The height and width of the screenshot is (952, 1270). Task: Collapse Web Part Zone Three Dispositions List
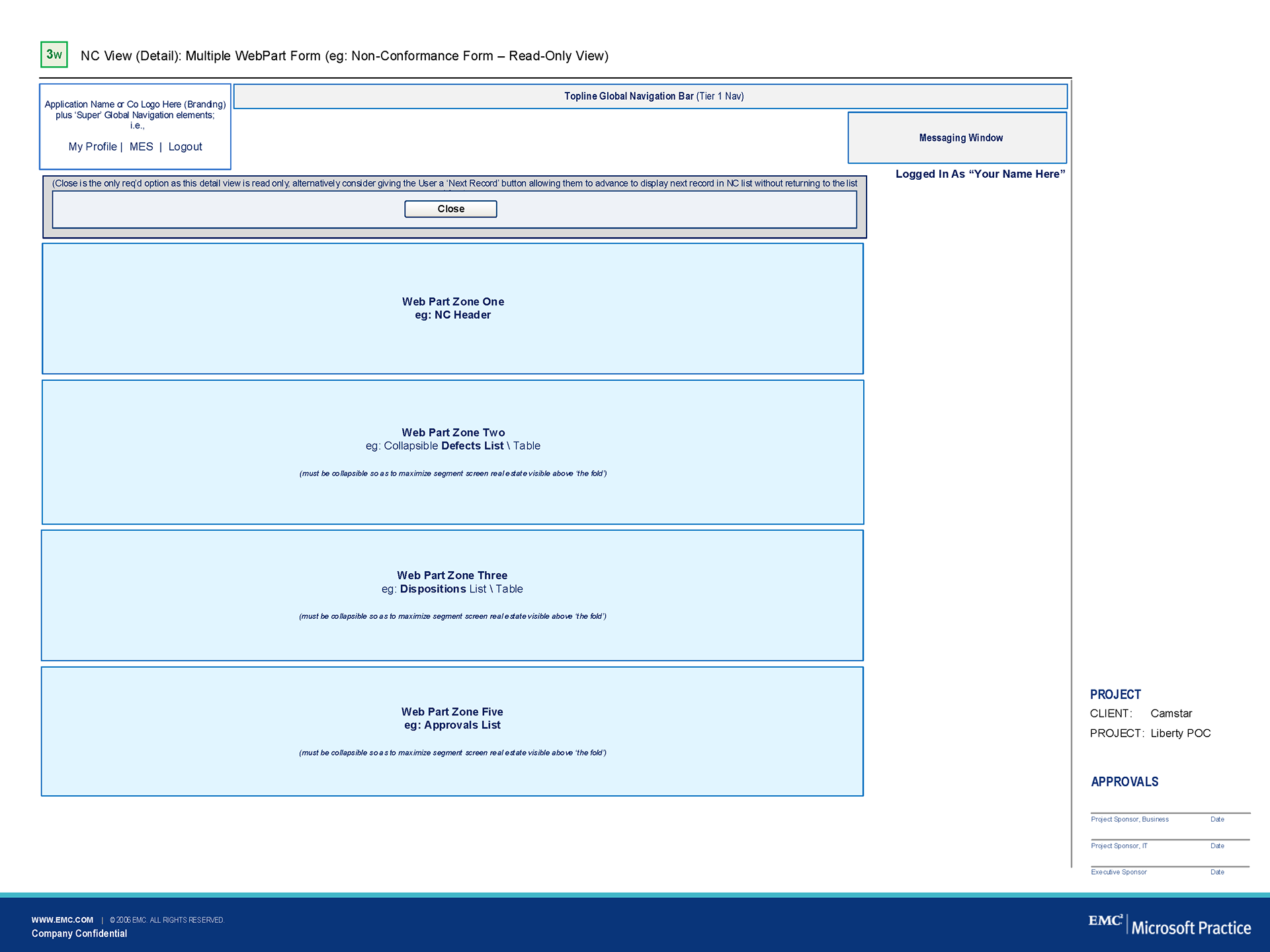click(452, 582)
